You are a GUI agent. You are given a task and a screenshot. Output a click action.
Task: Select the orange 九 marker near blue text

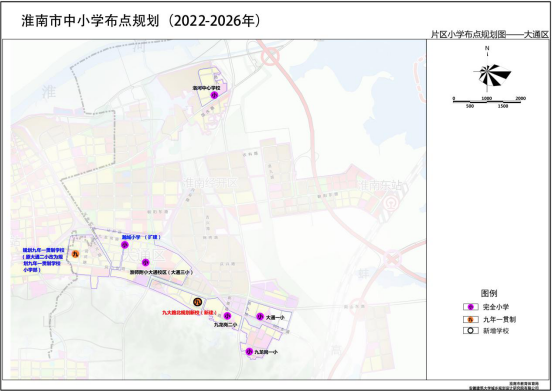[75, 254]
